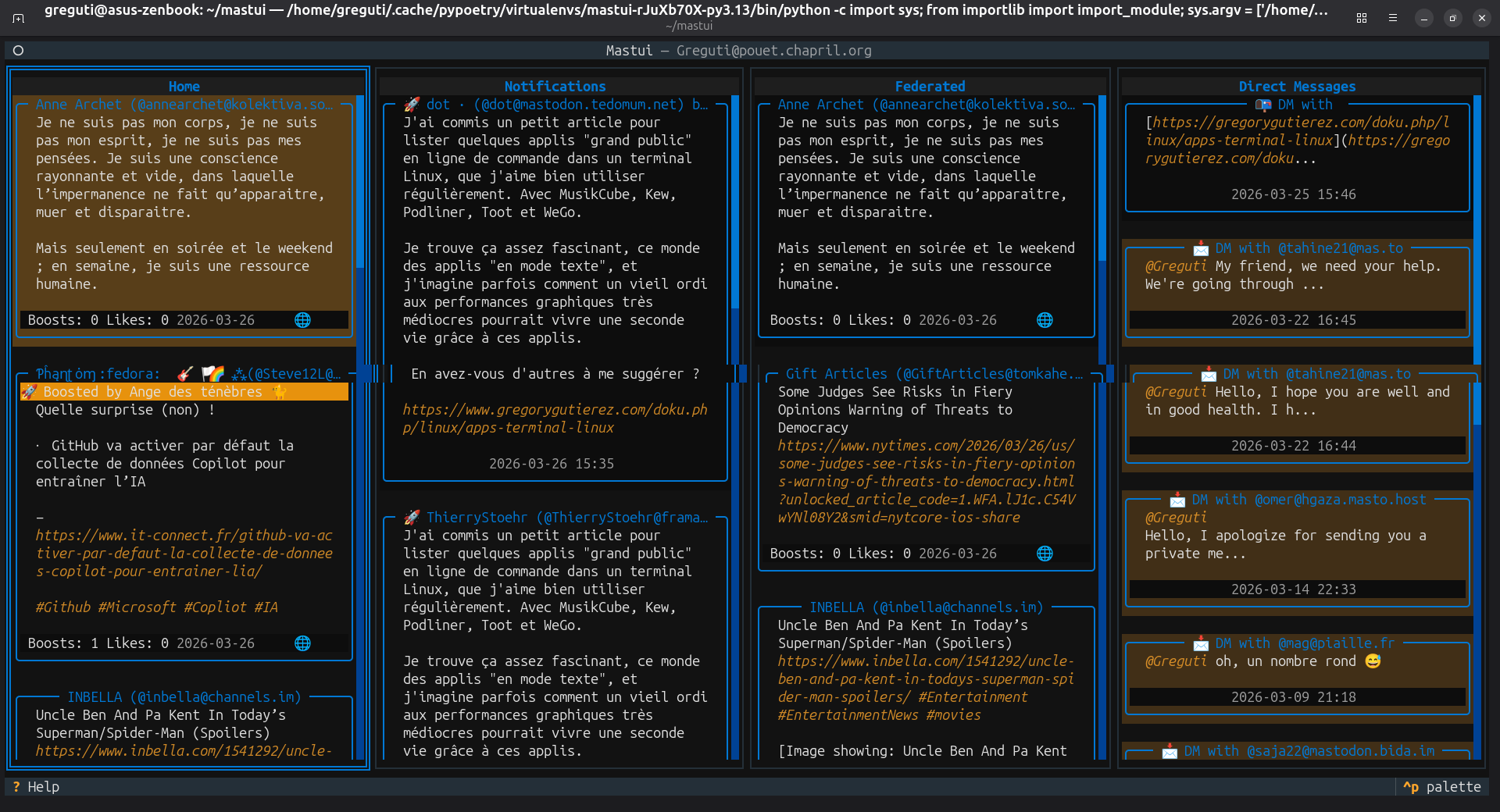Screen dimensions: 1500x812
Task: Click the envelope icon of the @mag@piaille.fr DM
Action: pyautogui.click(x=1201, y=644)
